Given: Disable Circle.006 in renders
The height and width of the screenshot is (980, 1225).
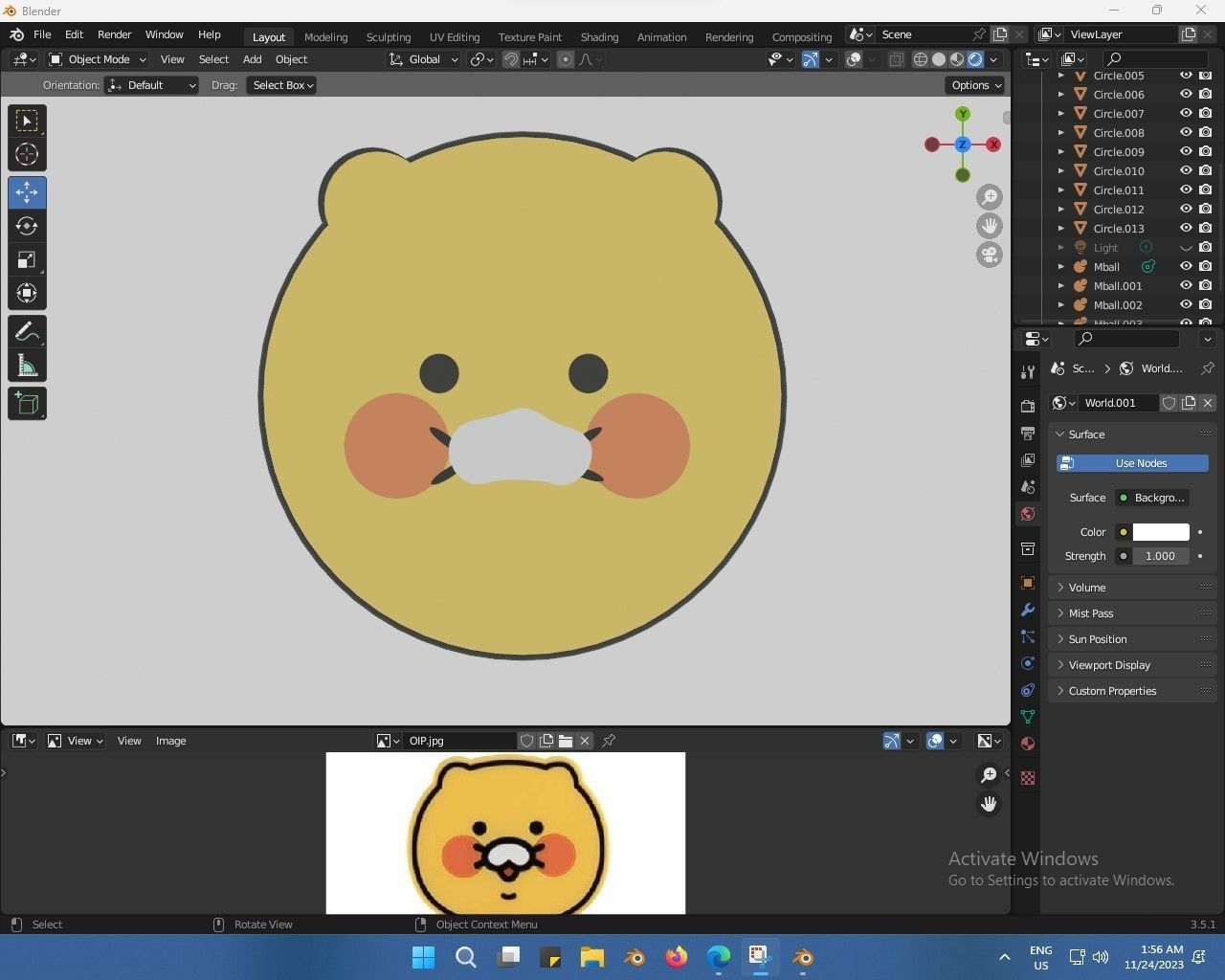Looking at the screenshot, I should [1205, 95].
